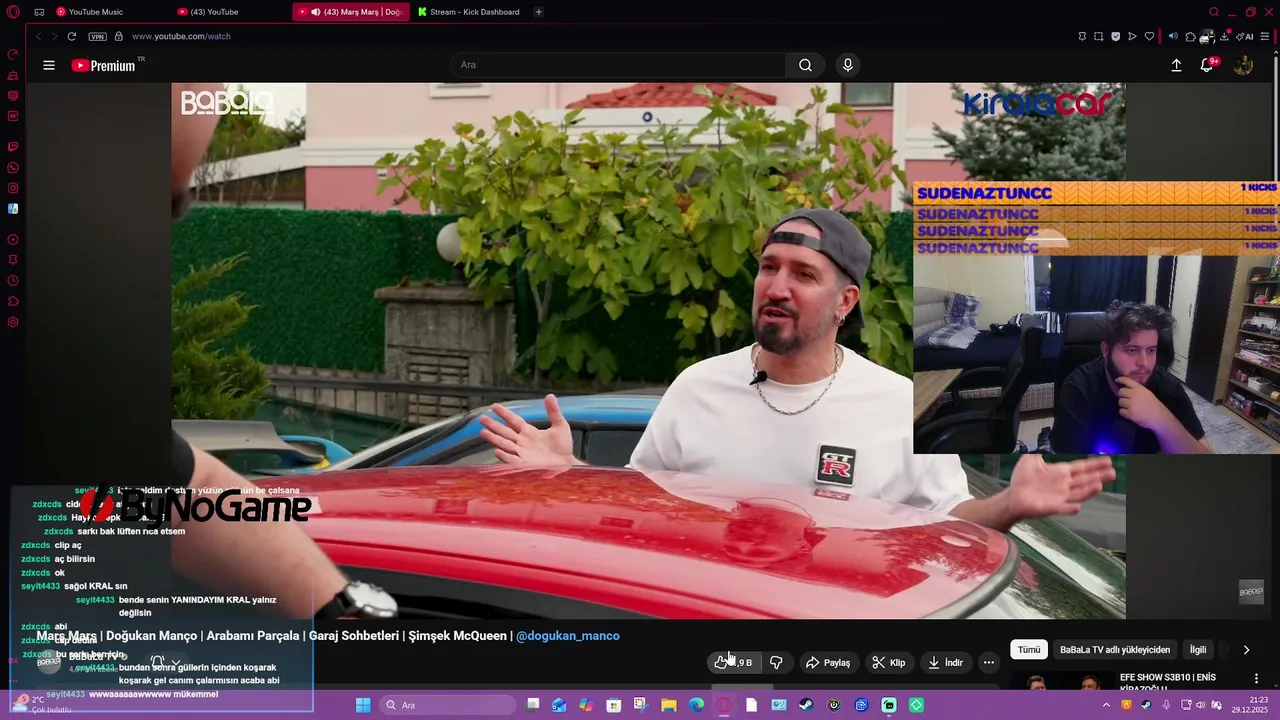
Task: Open Steam from the taskbar
Action: [806, 705]
